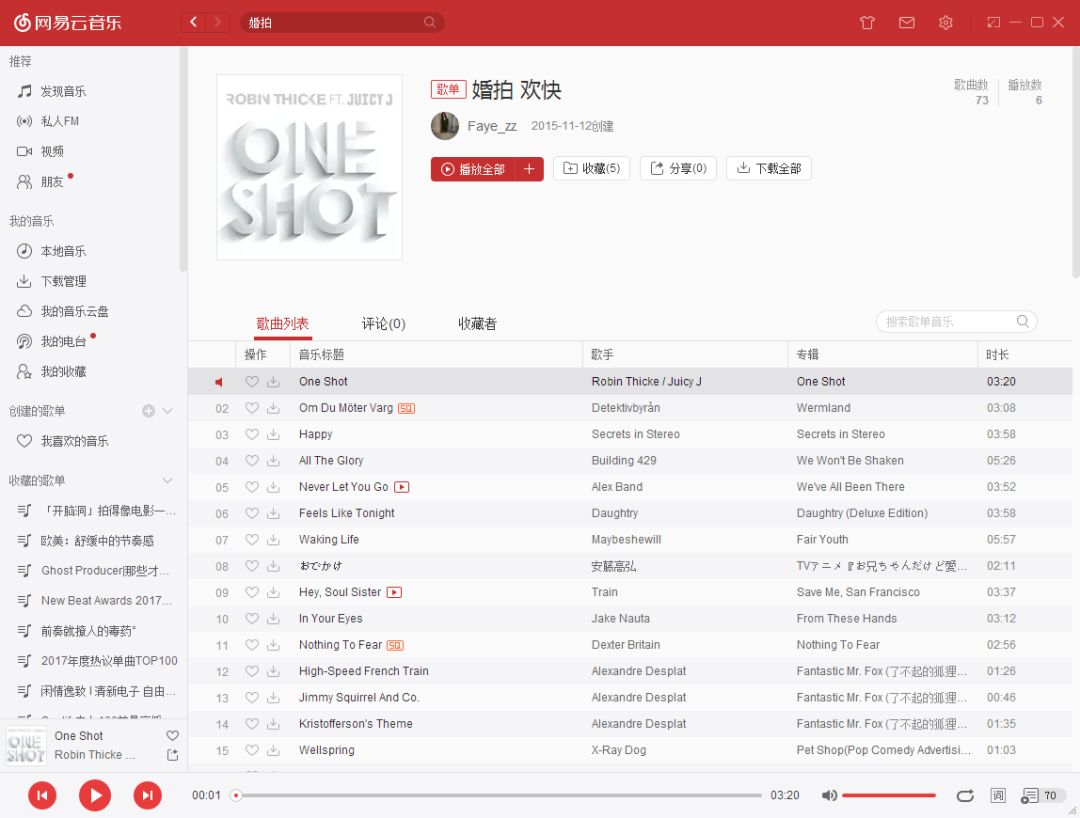Collapse the 收藏的歌单 section
The width and height of the screenshot is (1080, 818).
coord(167,480)
